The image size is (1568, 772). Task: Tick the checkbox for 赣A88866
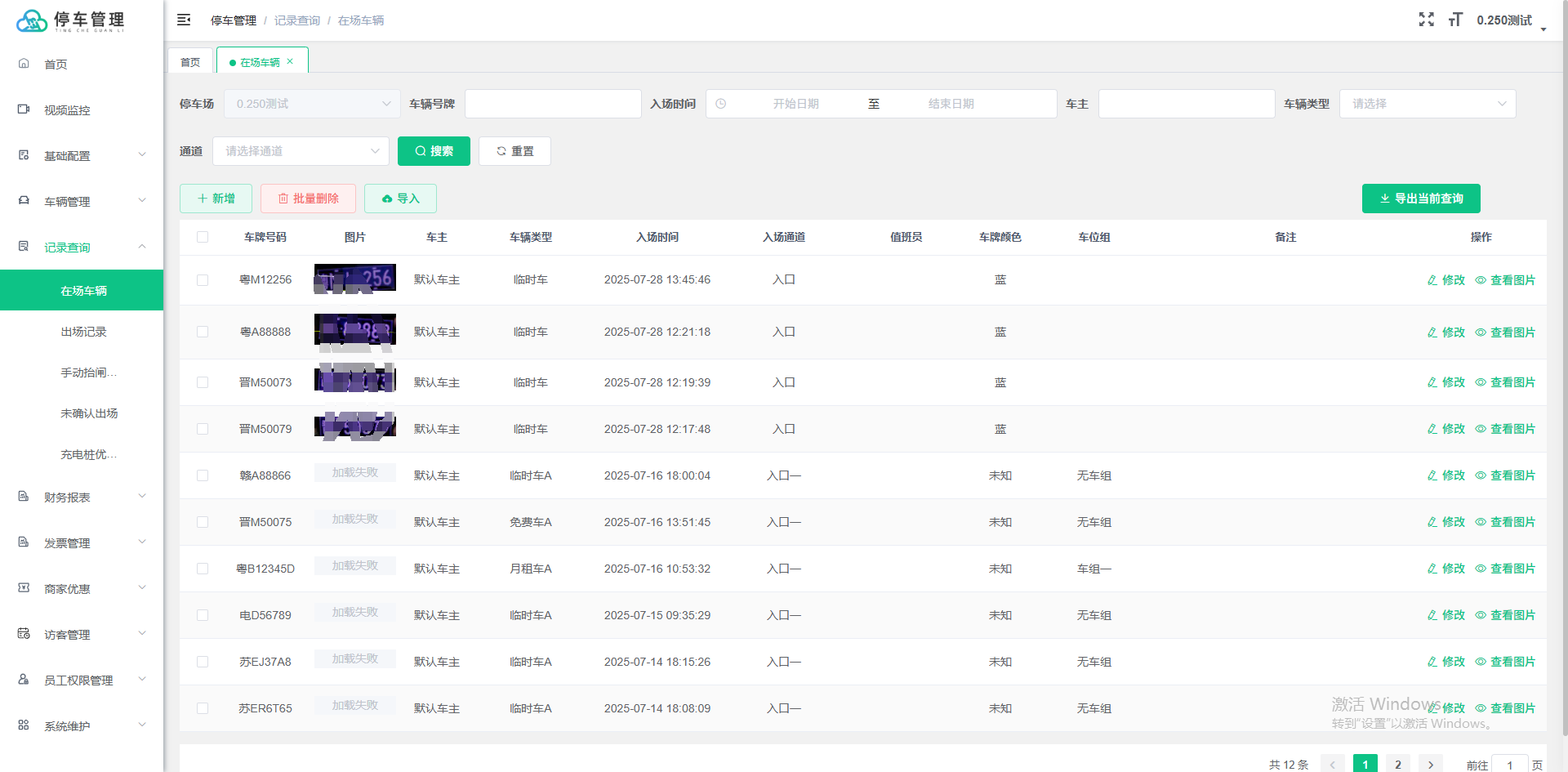[x=203, y=475]
